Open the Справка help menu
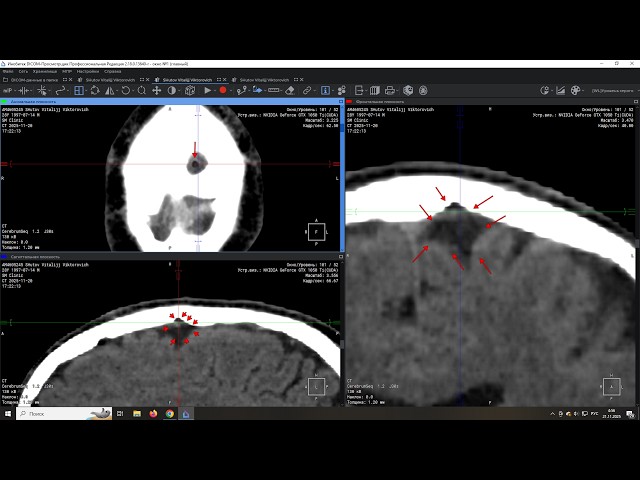 tap(112, 71)
